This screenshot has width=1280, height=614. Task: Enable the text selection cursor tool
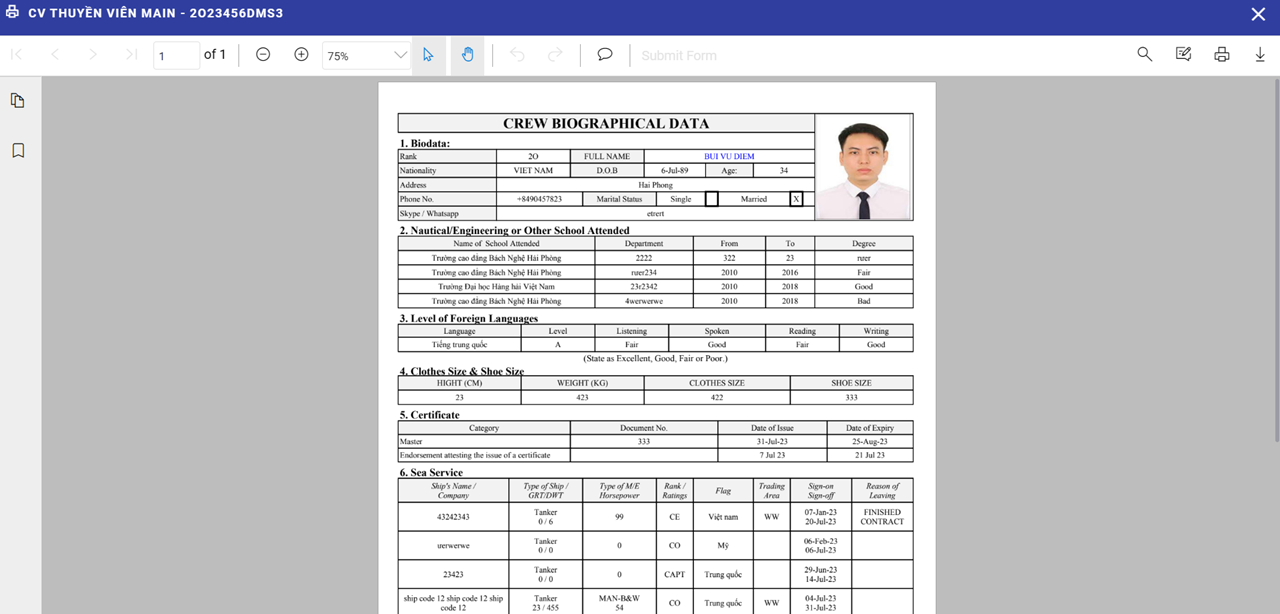(x=428, y=55)
